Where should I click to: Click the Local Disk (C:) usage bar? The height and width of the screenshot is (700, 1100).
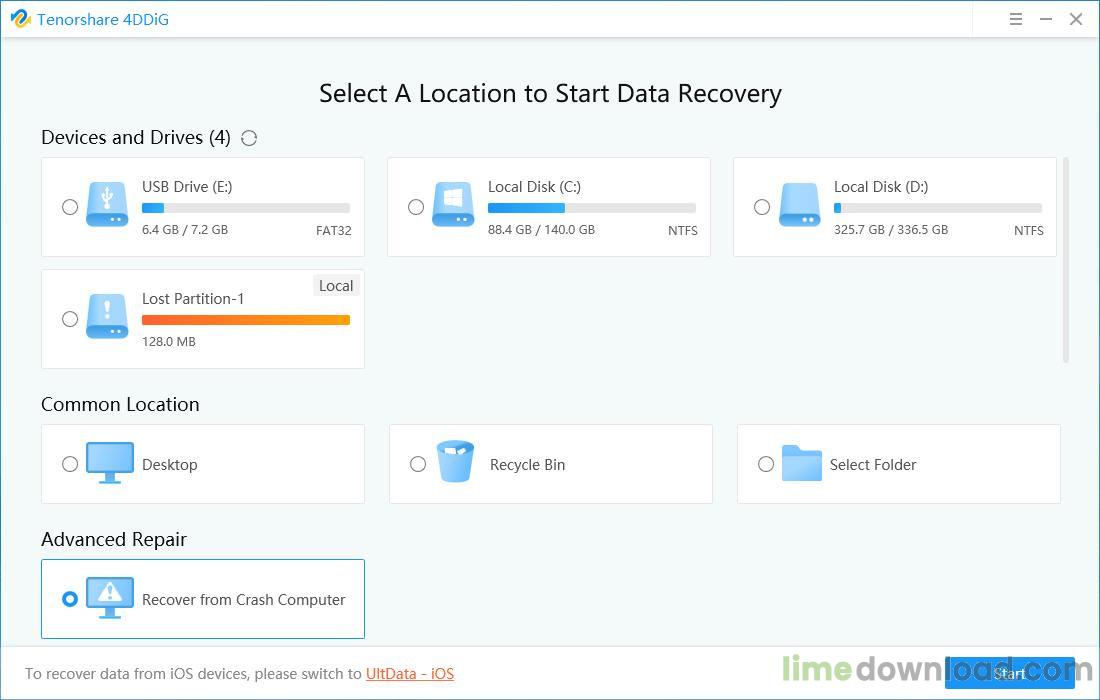[x=591, y=208]
